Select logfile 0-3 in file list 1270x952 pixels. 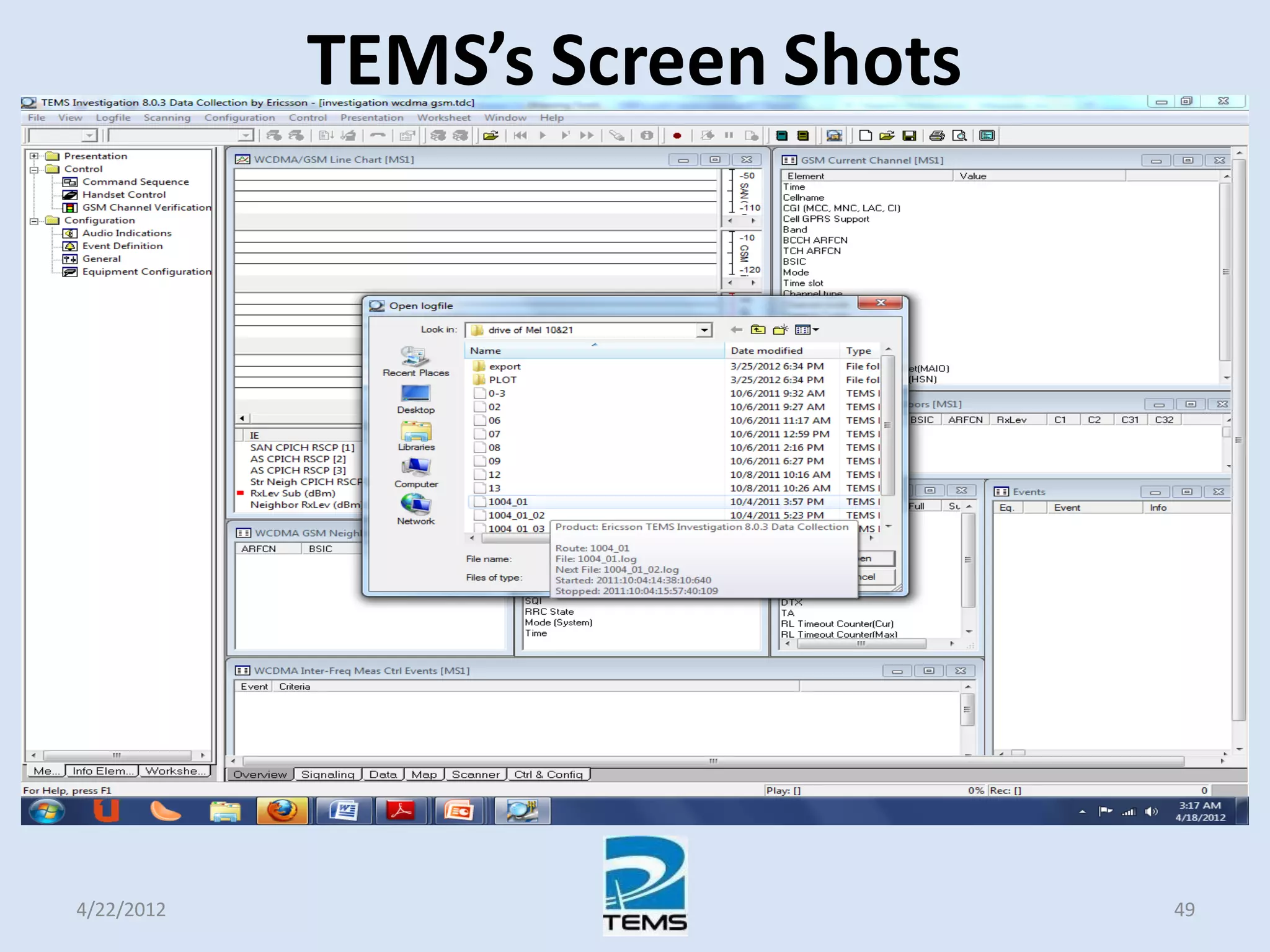[x=490, y=394]
